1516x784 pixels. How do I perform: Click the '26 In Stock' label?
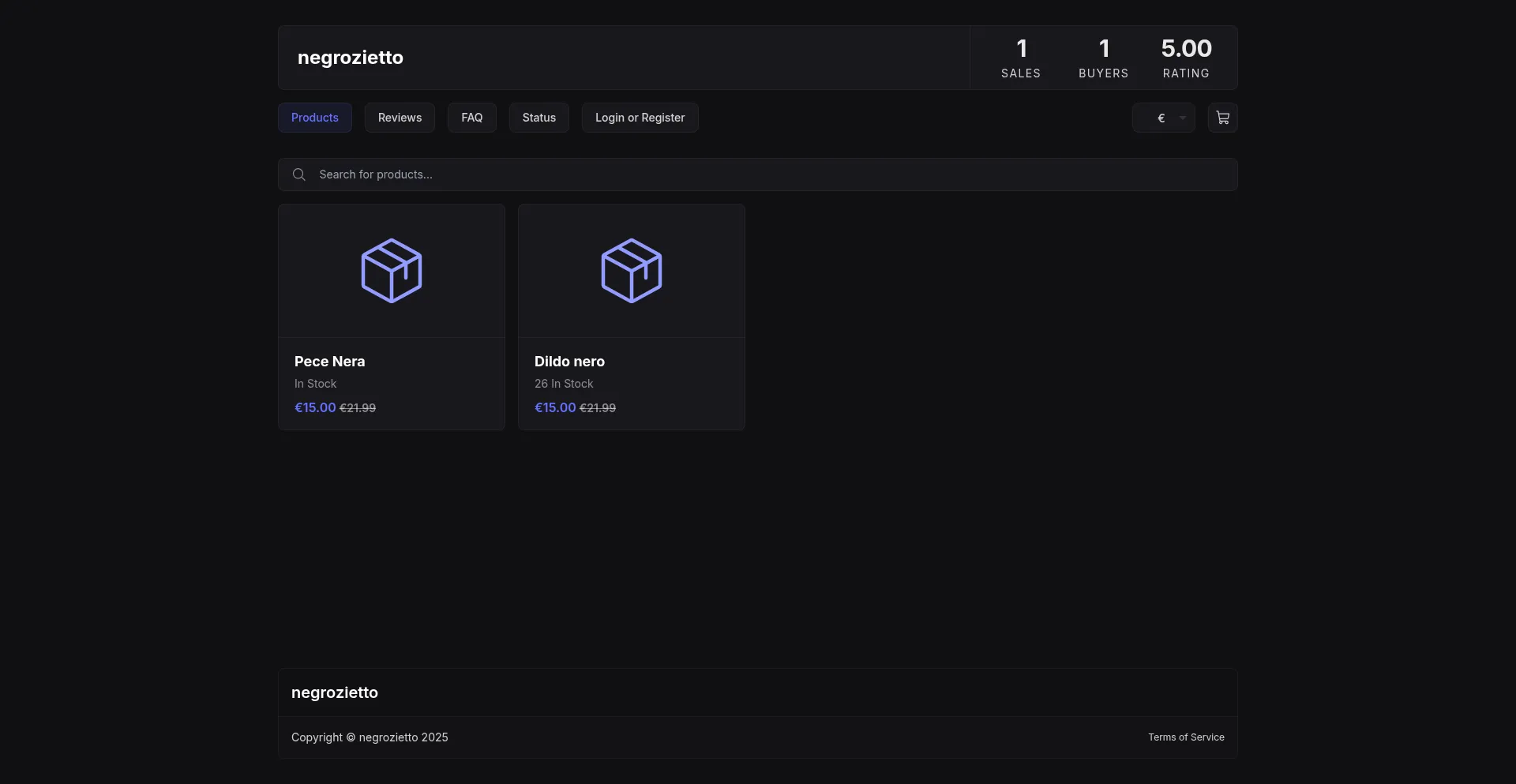(564, 384)
